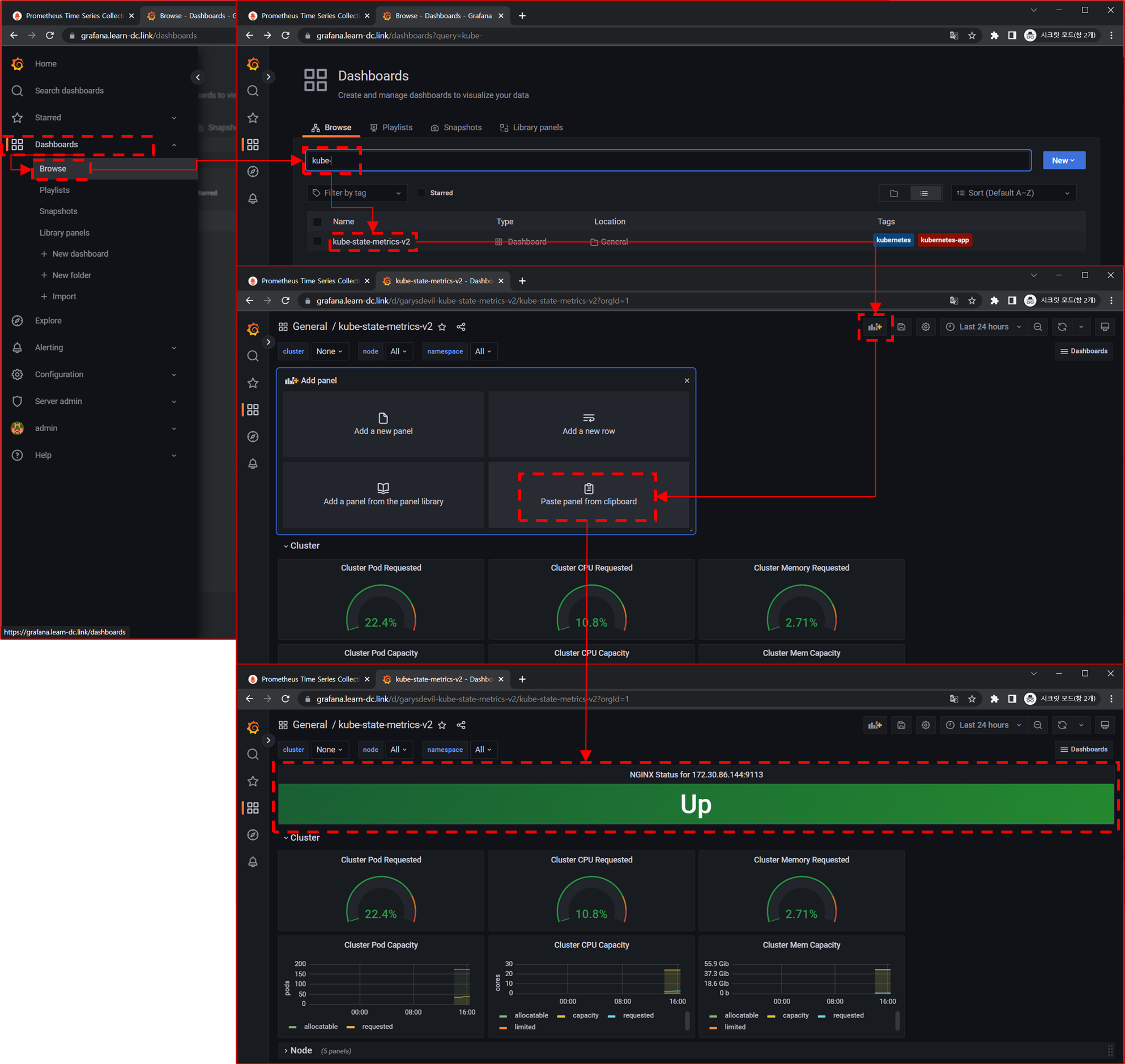Image resolution: width=1125 pixels, height=1064 pixels.
Task: Open the Last 24 hours time range dropdown
Action: coord(984,327)
